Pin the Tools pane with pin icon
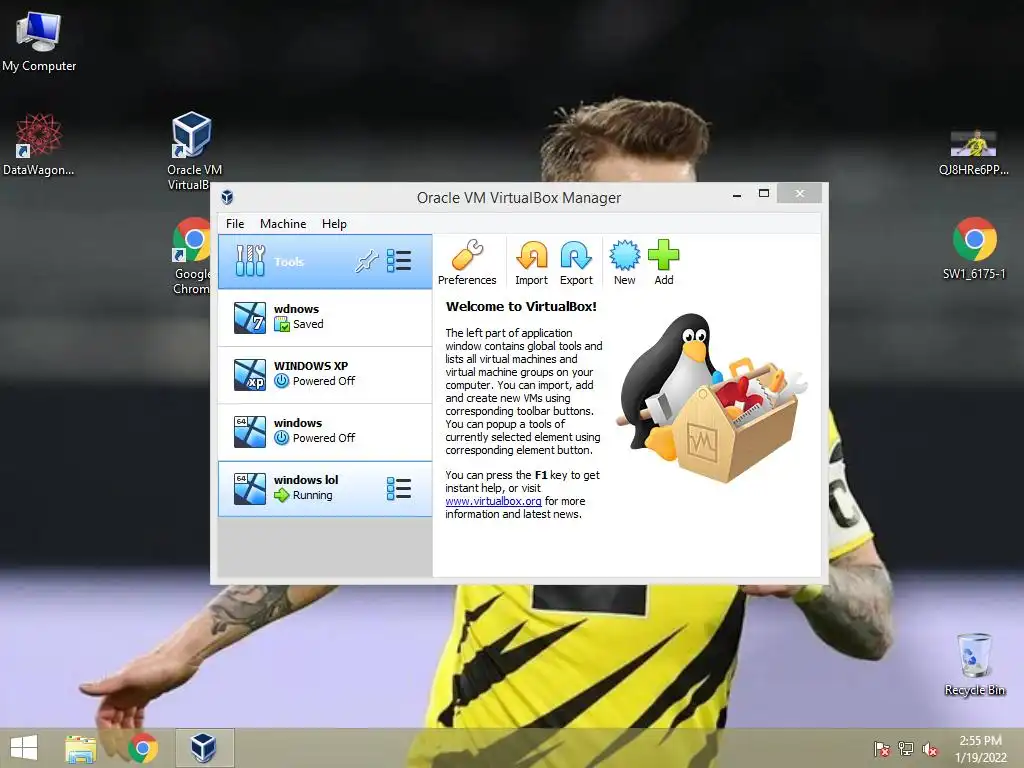The width and height of the screenshot is (1024, 768). 366,261
